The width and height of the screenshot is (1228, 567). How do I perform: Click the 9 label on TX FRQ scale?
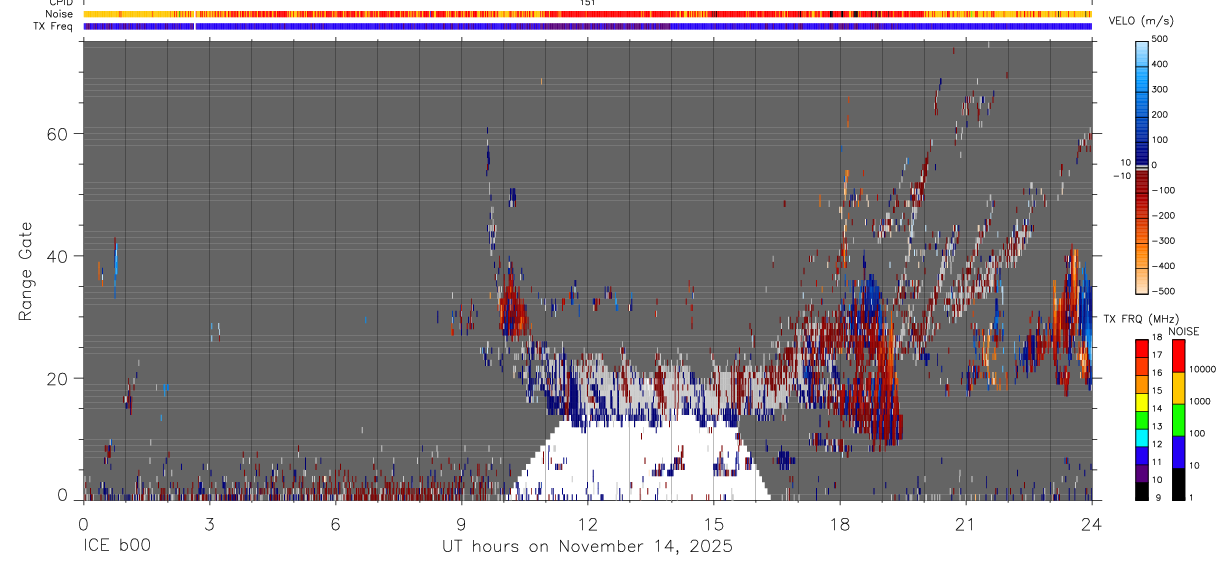click(1157, 497)
